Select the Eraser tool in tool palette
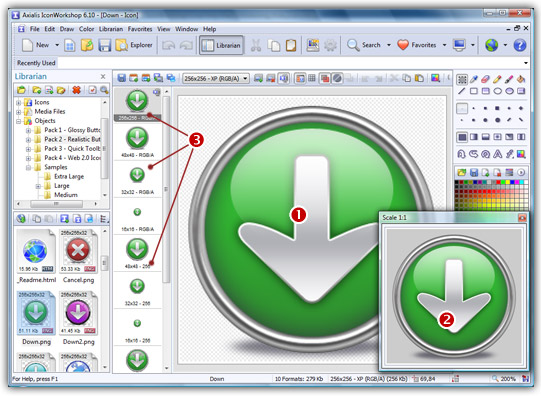541x396 pixels. click(485, 79)
